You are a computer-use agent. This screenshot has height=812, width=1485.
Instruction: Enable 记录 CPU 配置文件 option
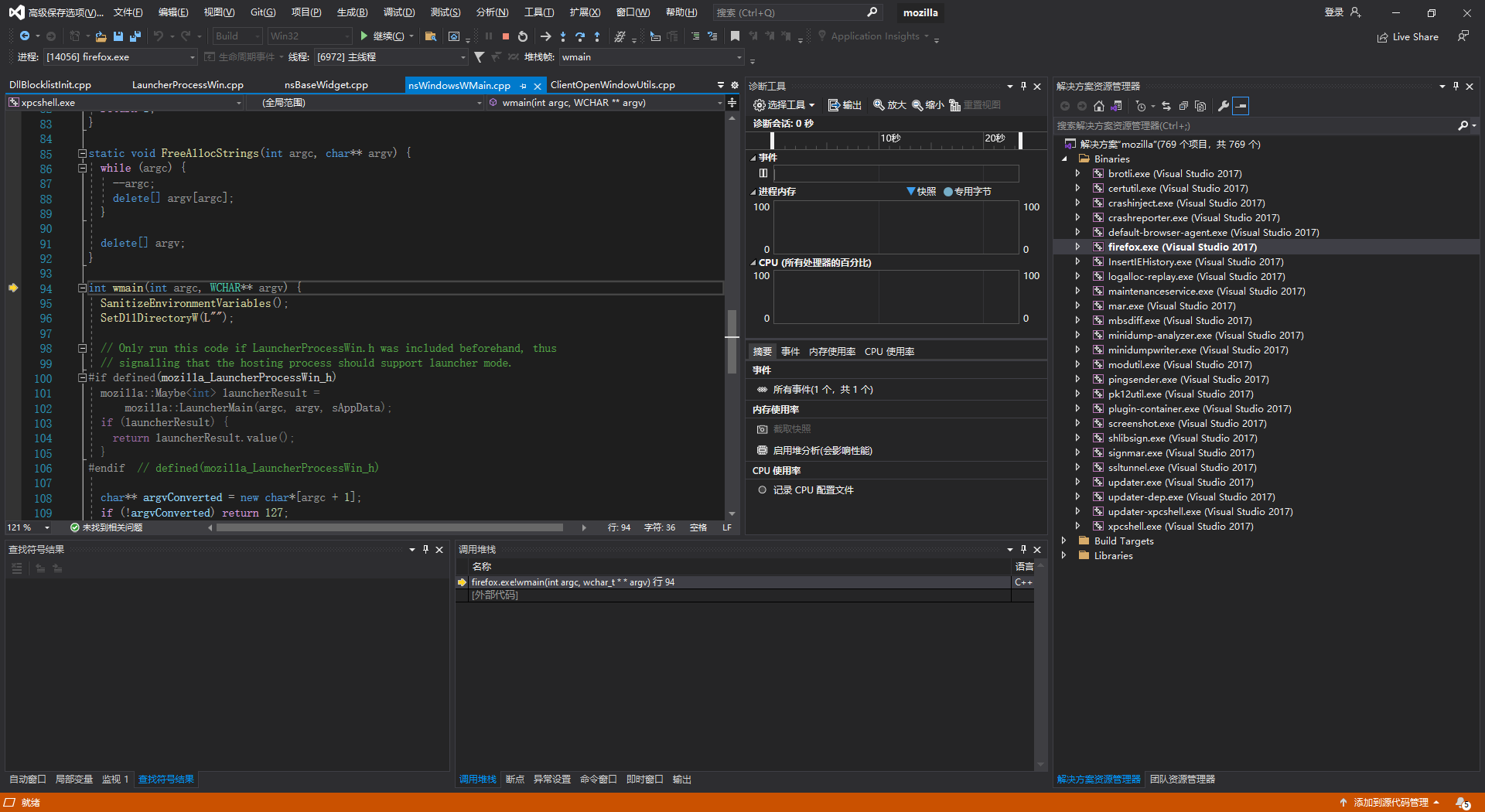[805, 490]
